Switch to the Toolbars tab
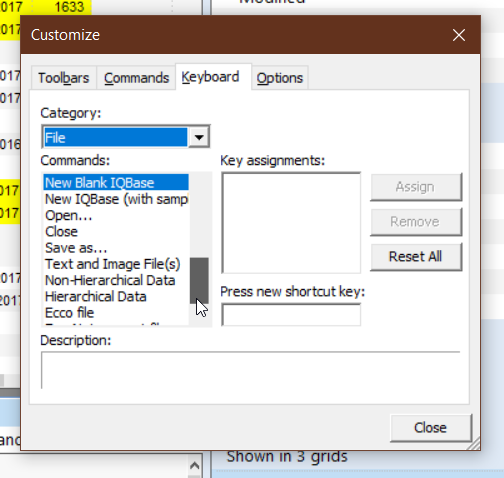 pos(64,78)
